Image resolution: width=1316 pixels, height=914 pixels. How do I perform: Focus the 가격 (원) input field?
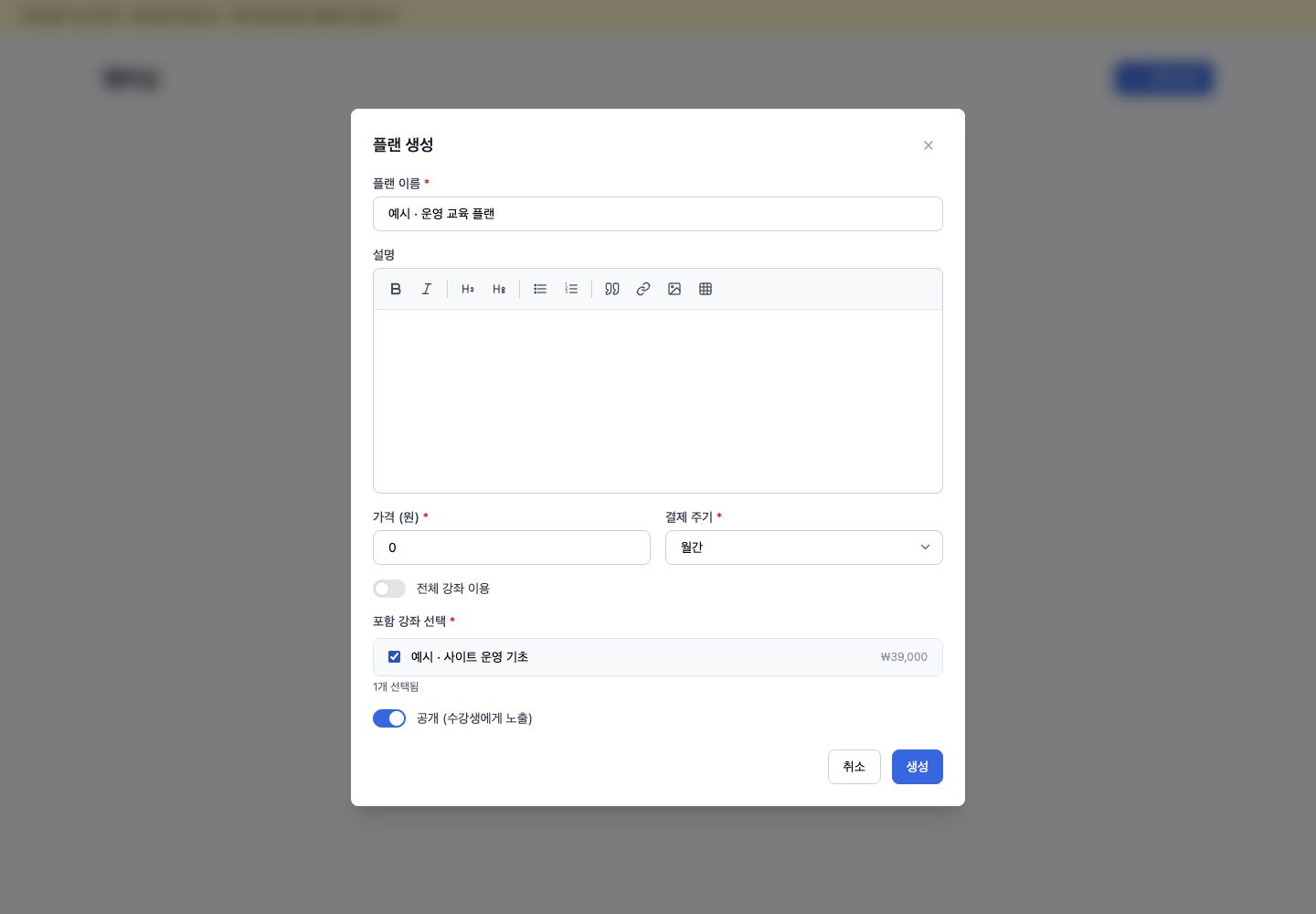point(512,547)
